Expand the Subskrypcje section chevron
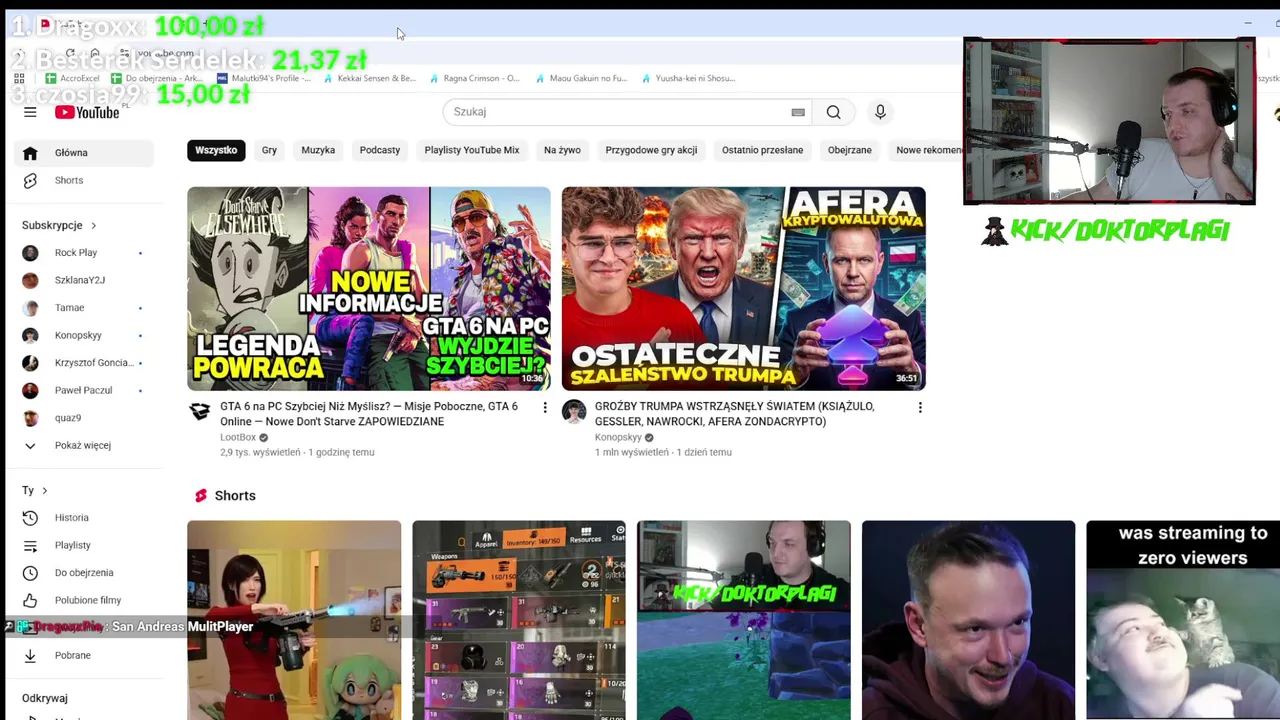This screenshot has height=720, width=1280. tap(94, 226)
